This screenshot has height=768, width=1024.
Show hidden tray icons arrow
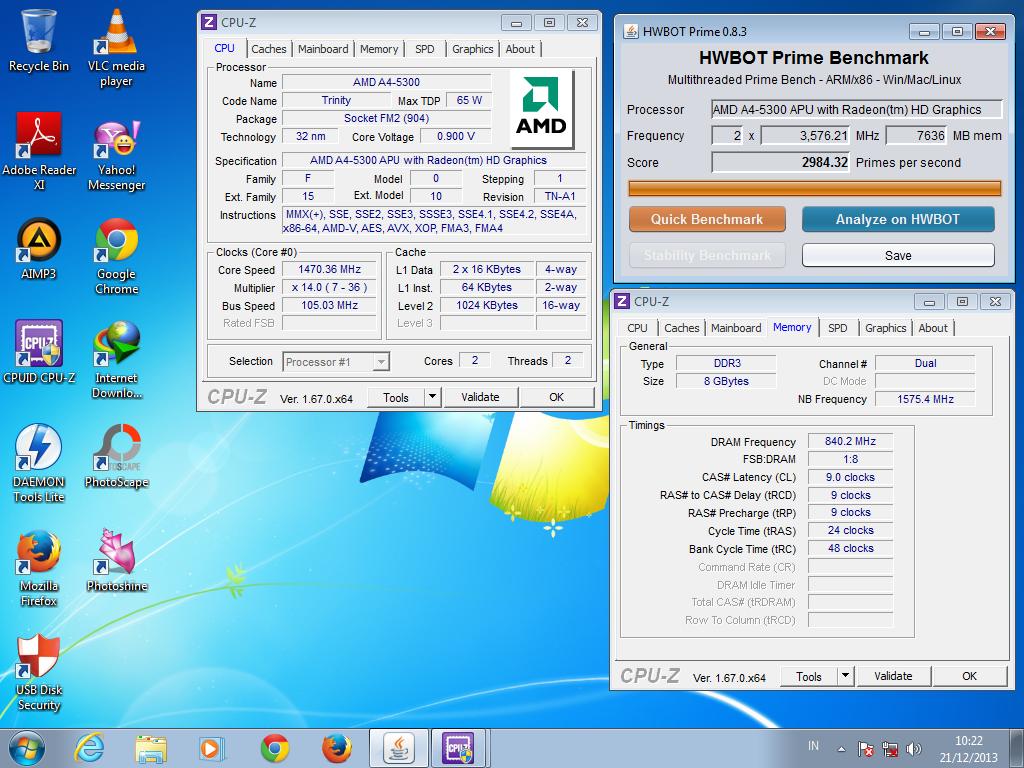[842, 749]
